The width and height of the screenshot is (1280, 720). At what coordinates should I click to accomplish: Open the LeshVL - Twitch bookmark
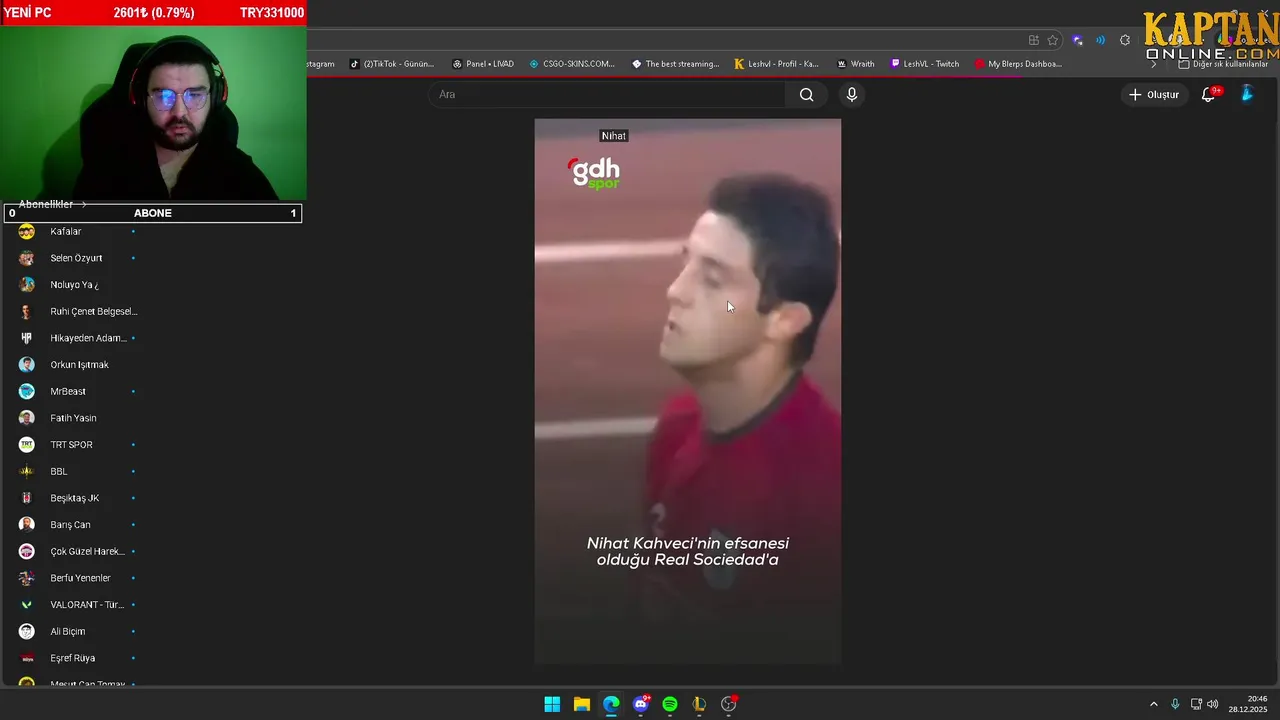pyautogui.click(x=925, y=64)
